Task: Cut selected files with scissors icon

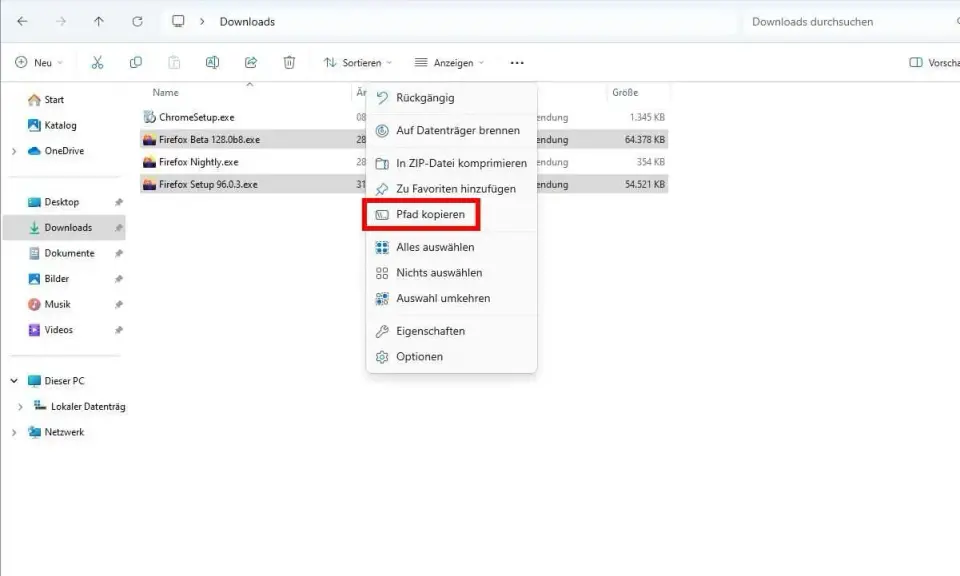Action: point(97,62)
